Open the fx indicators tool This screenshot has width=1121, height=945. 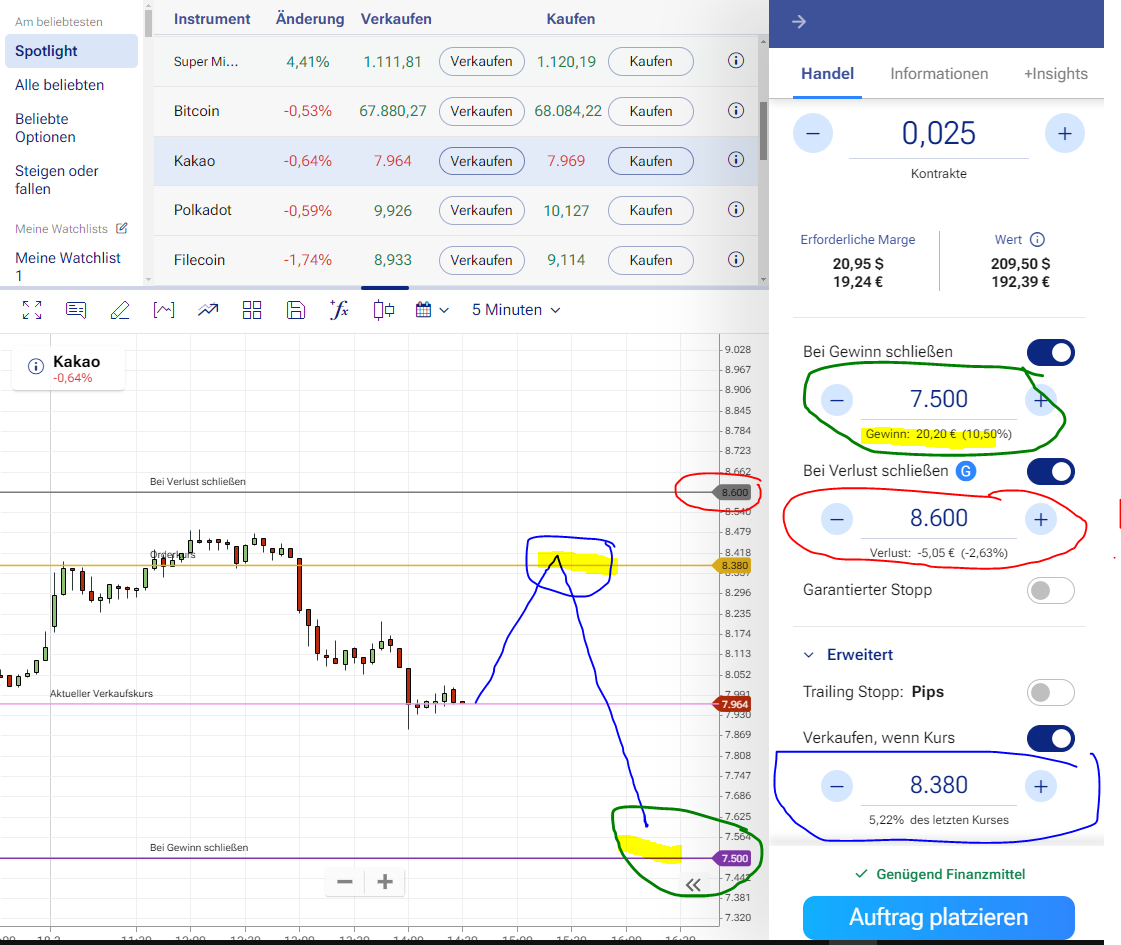339,310
